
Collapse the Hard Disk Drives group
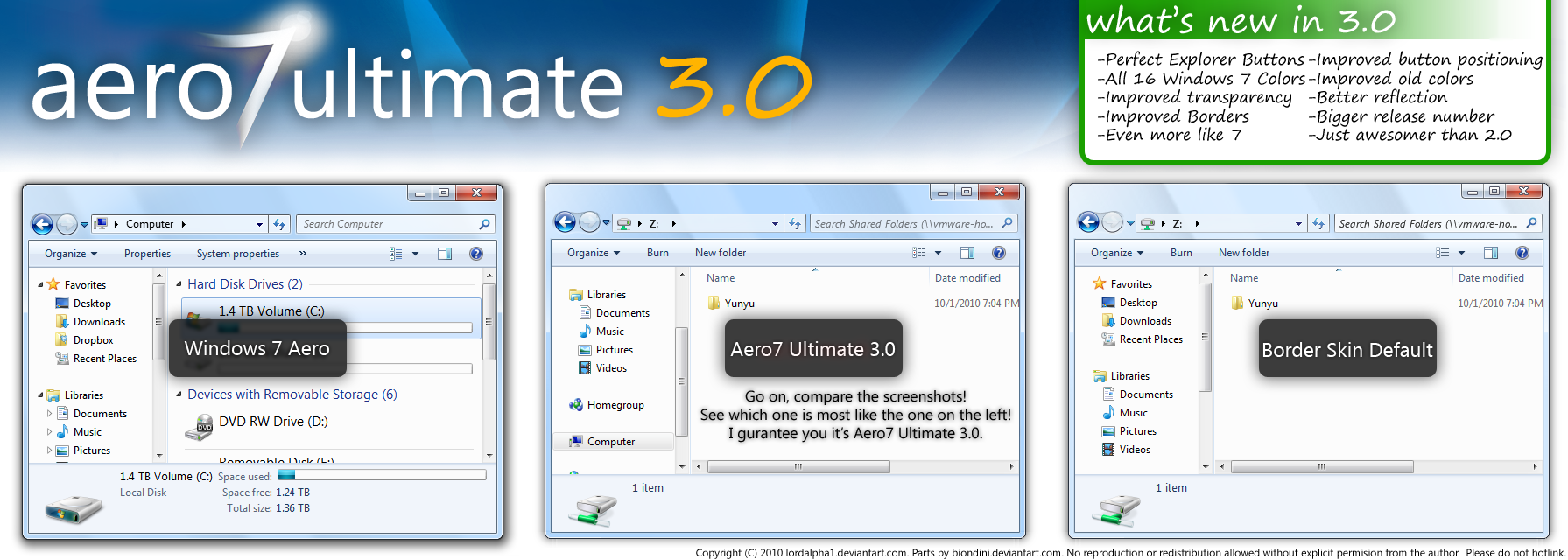coord(179,284)
